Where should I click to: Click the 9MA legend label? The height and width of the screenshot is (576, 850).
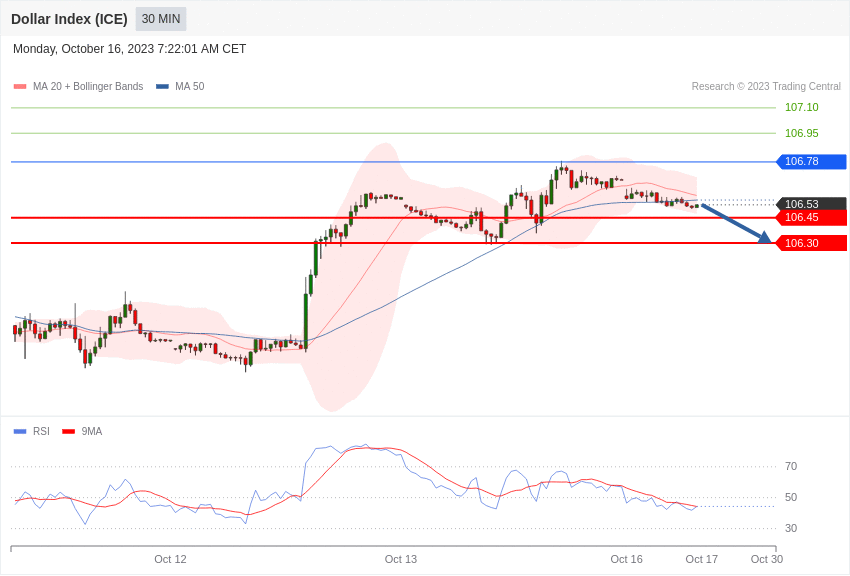tap(92, 432)
